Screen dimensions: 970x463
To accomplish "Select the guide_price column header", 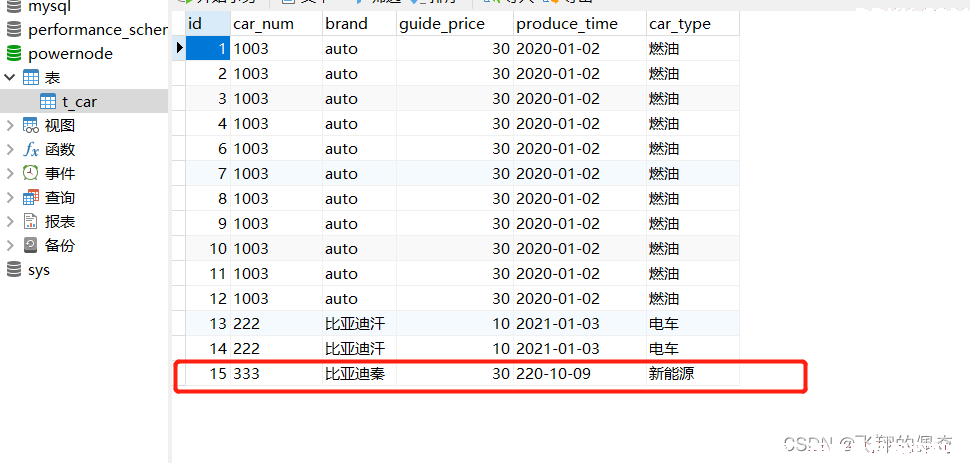I will [455, 24].
